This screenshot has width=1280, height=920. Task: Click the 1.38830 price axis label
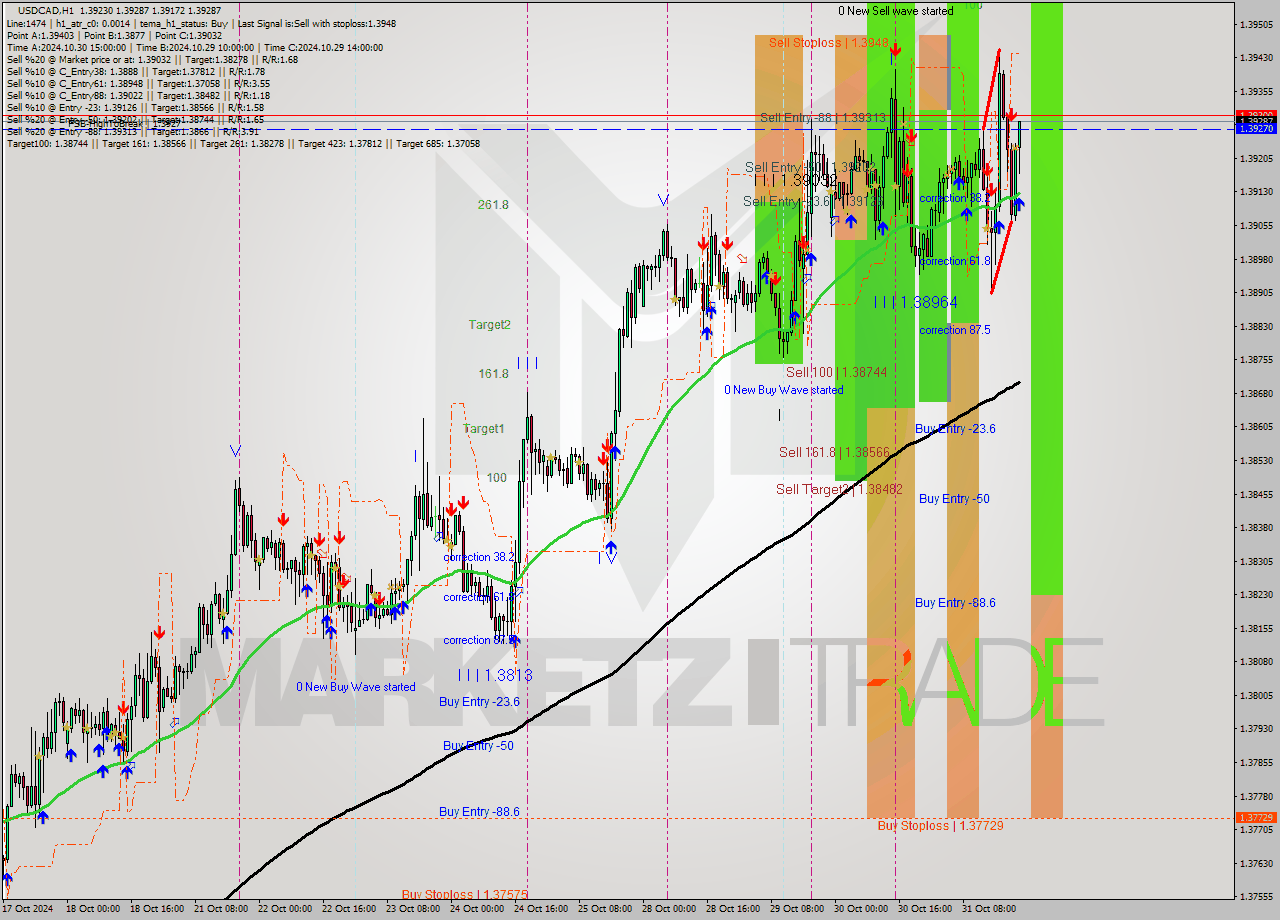1255,326
